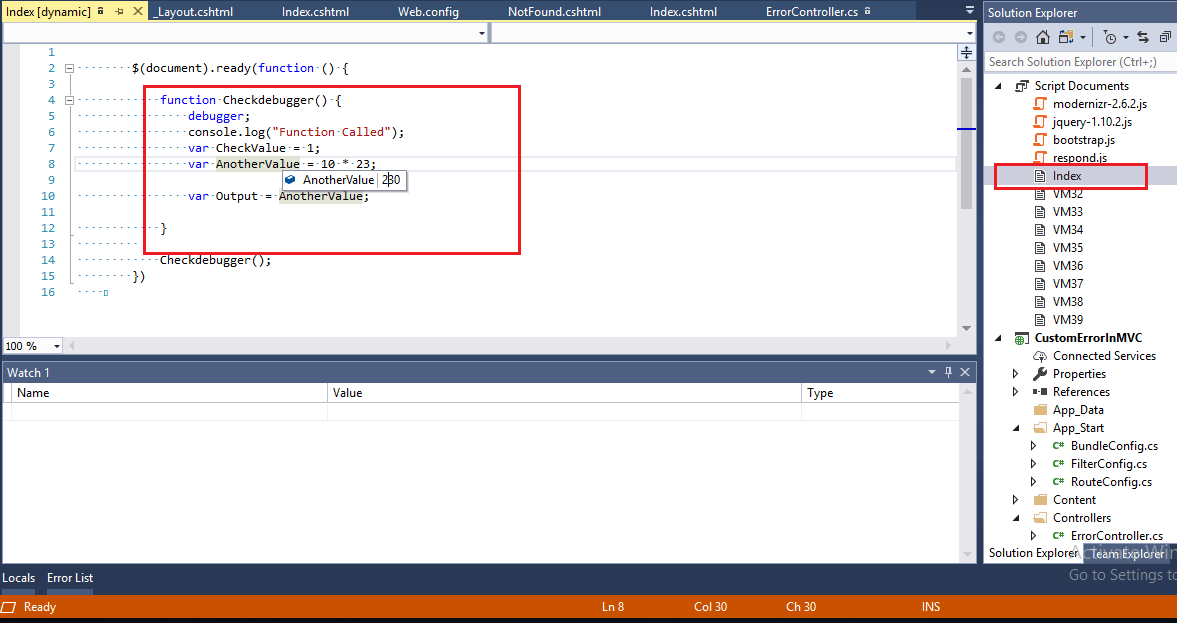Click the Home icon in Solution Explorer toolbar
Viewport: 1177px width, 623px height.
[x=1043, y=37]
